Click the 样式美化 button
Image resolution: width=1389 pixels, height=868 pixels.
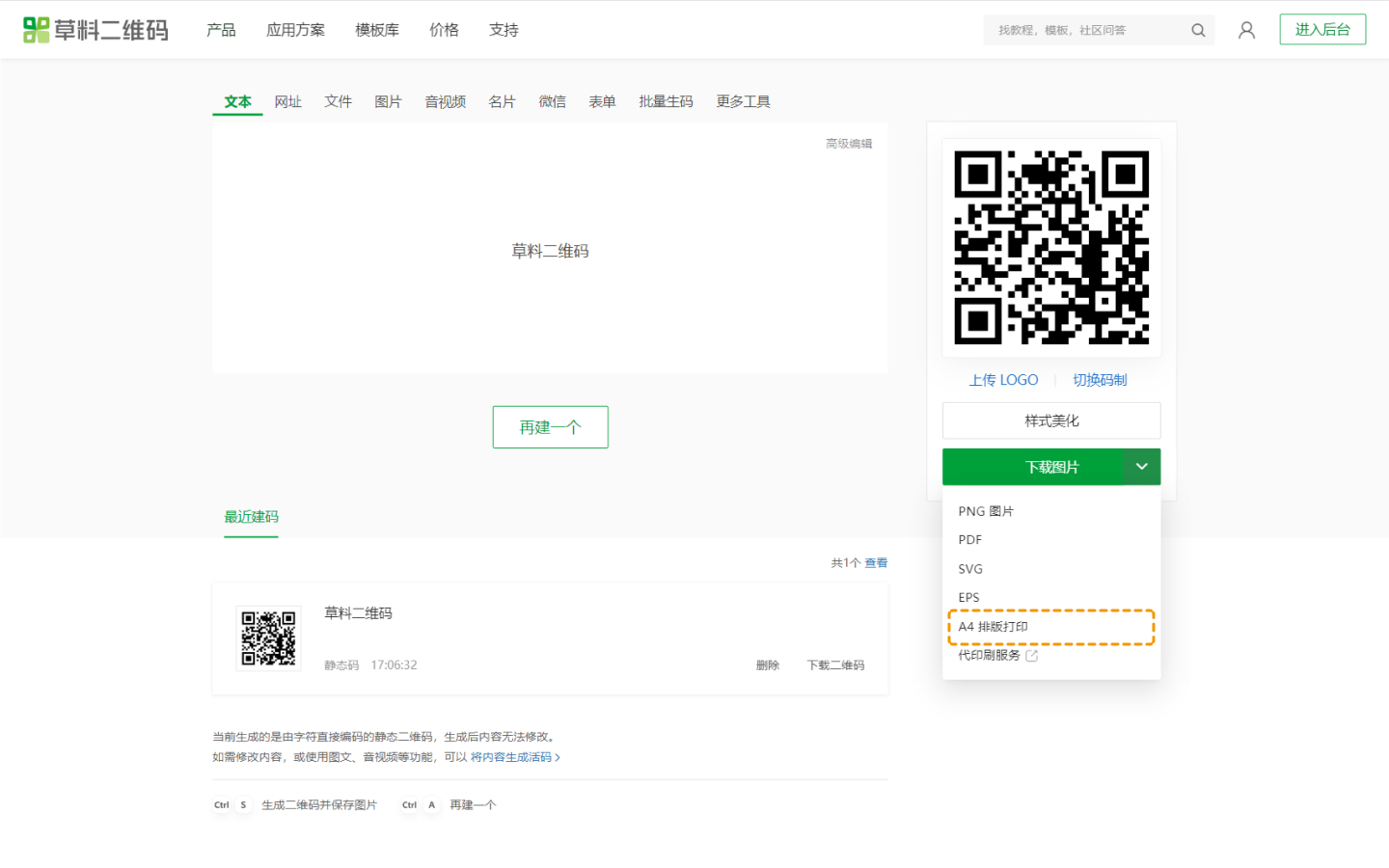[x=1051, y=420]
